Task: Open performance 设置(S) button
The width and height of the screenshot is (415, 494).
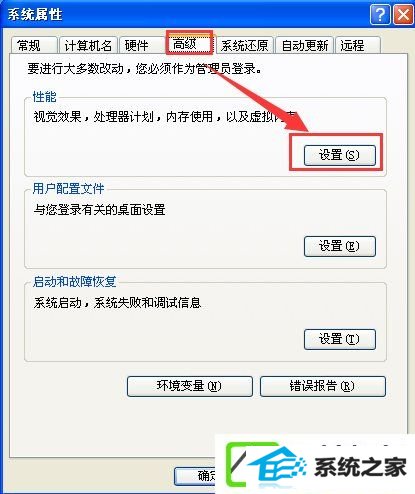Action: pyautogui.click(x=340, y=155)
